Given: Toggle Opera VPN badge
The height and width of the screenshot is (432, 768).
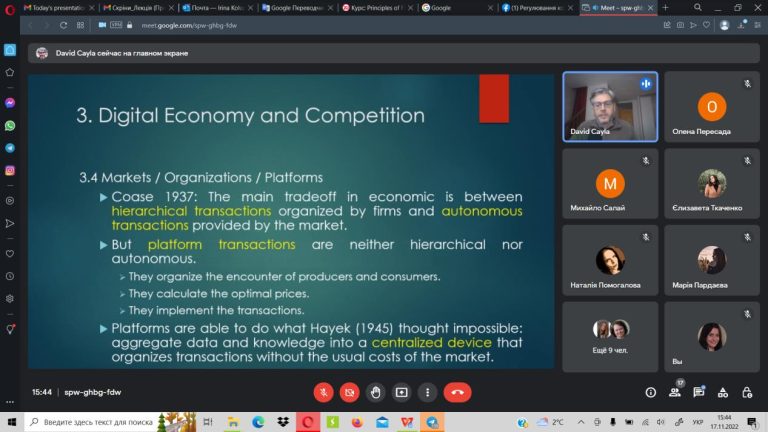Looking at the screenshot, I should click(116, 25).
